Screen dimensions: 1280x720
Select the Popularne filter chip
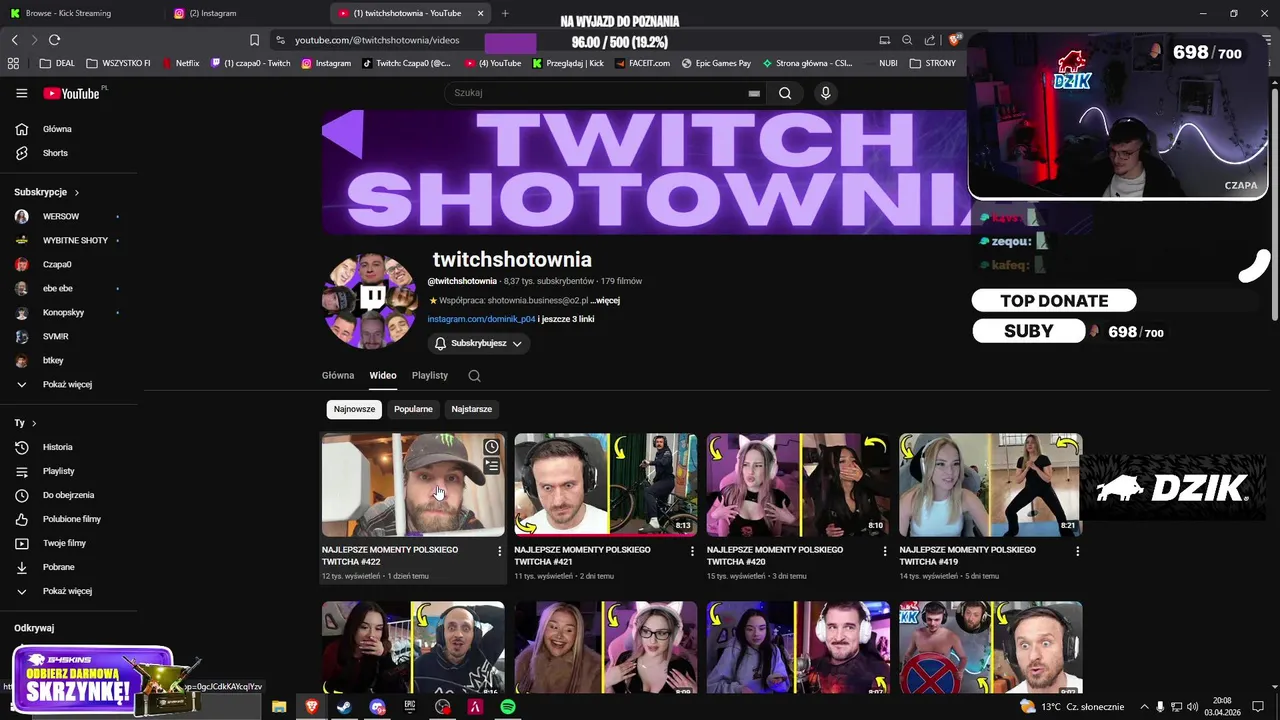pyautogui.click(x=413, y=409)
